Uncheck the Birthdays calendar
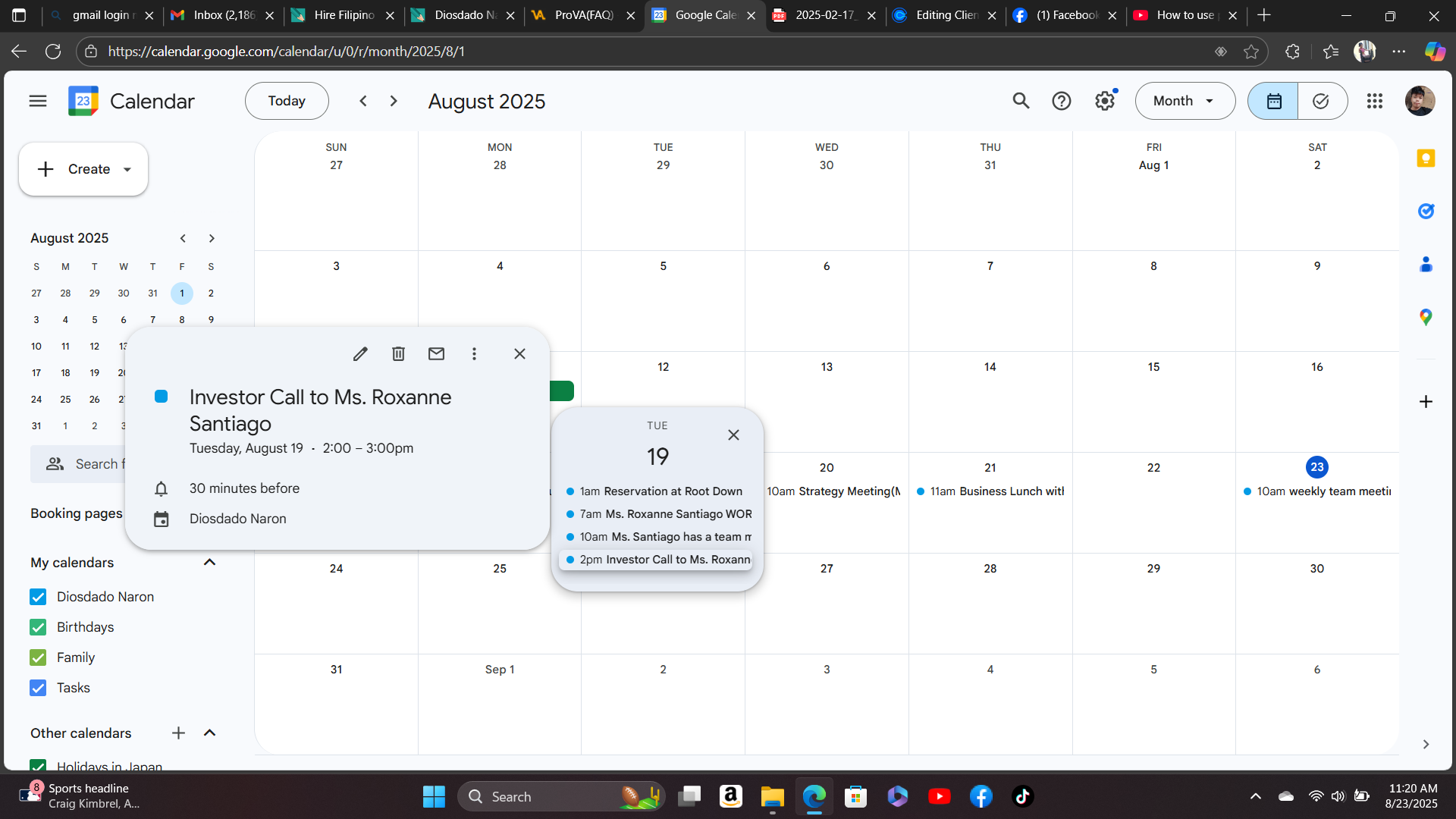 click(38, 627)
